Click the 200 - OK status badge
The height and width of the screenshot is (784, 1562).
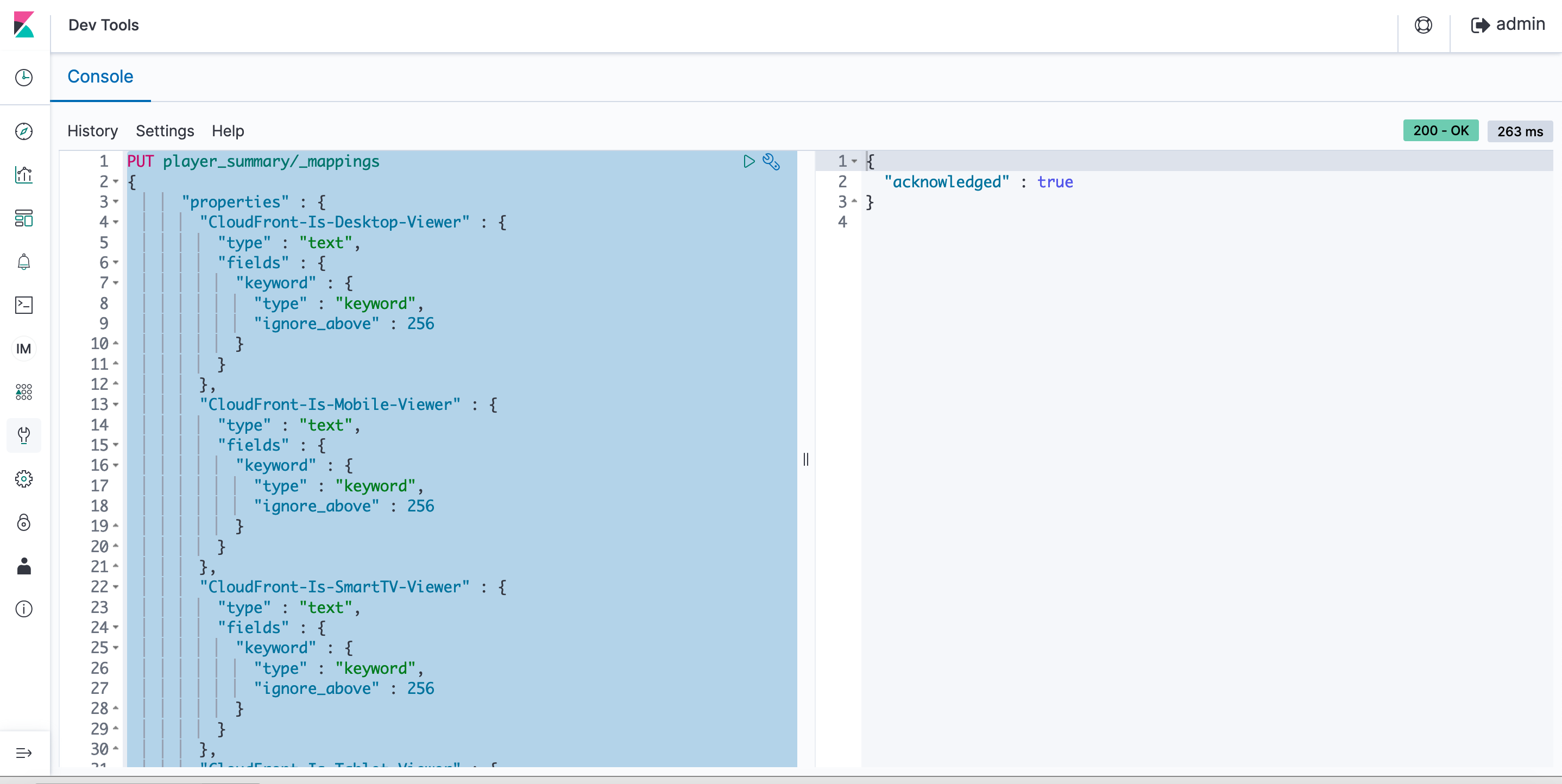[x=1441, y=131]
